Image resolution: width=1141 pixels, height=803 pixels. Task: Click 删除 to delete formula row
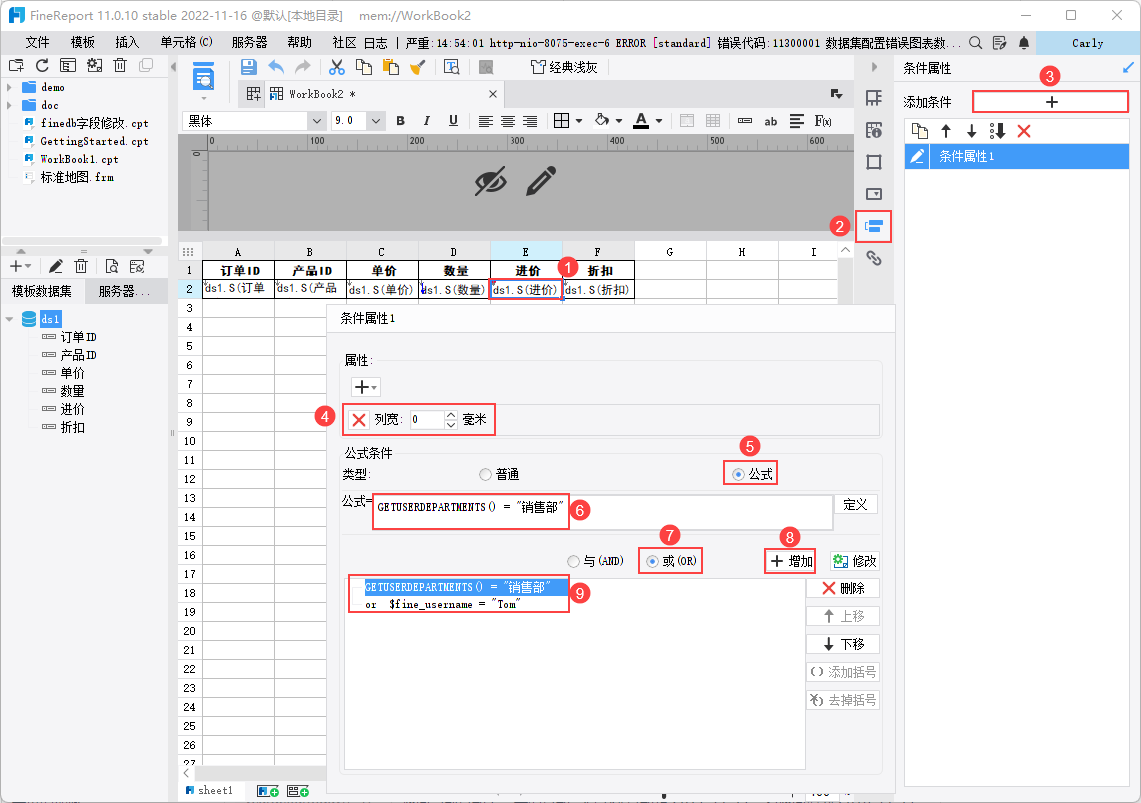(843, 588)
